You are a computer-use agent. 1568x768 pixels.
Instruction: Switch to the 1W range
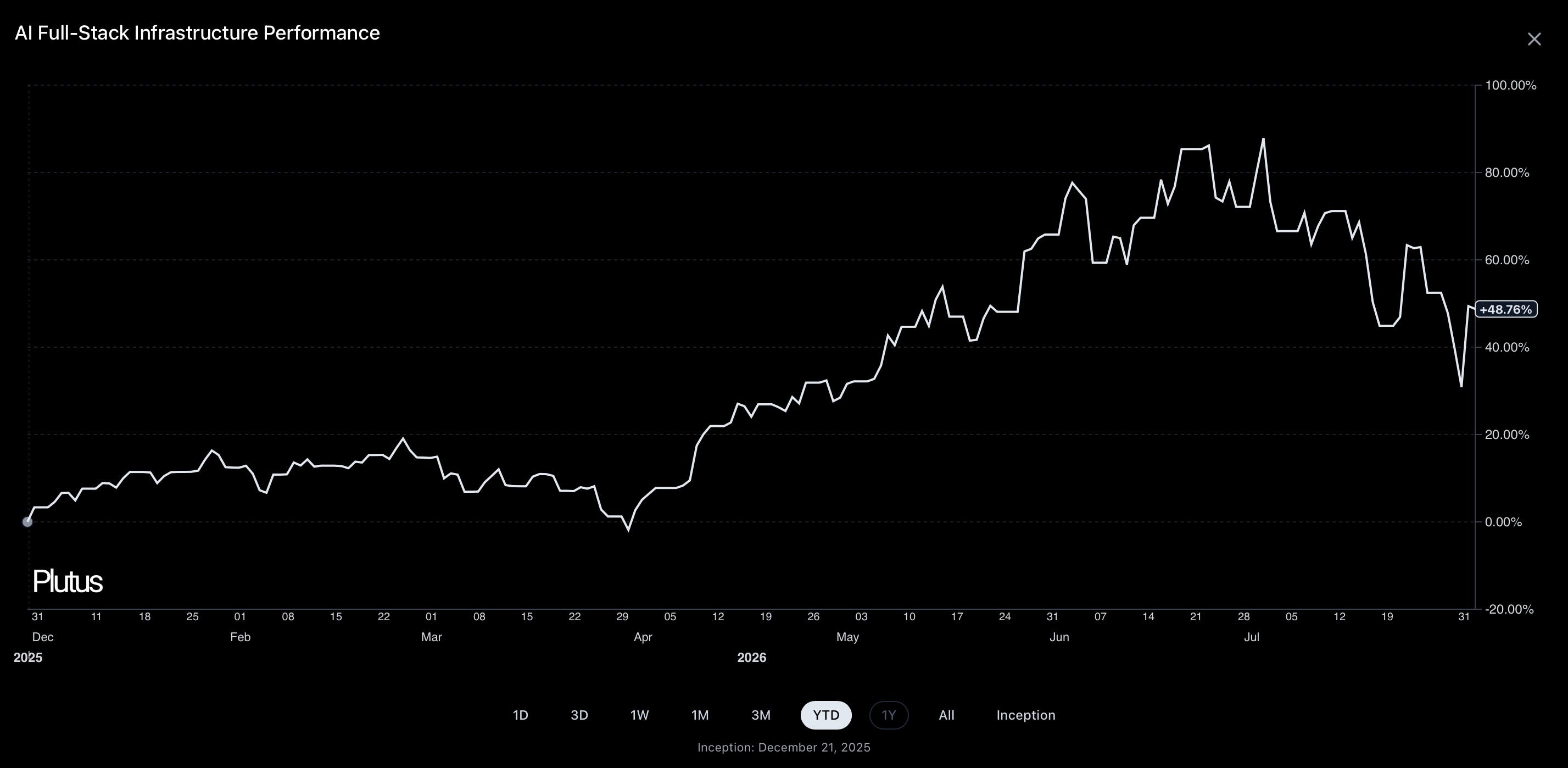(640, 715)
